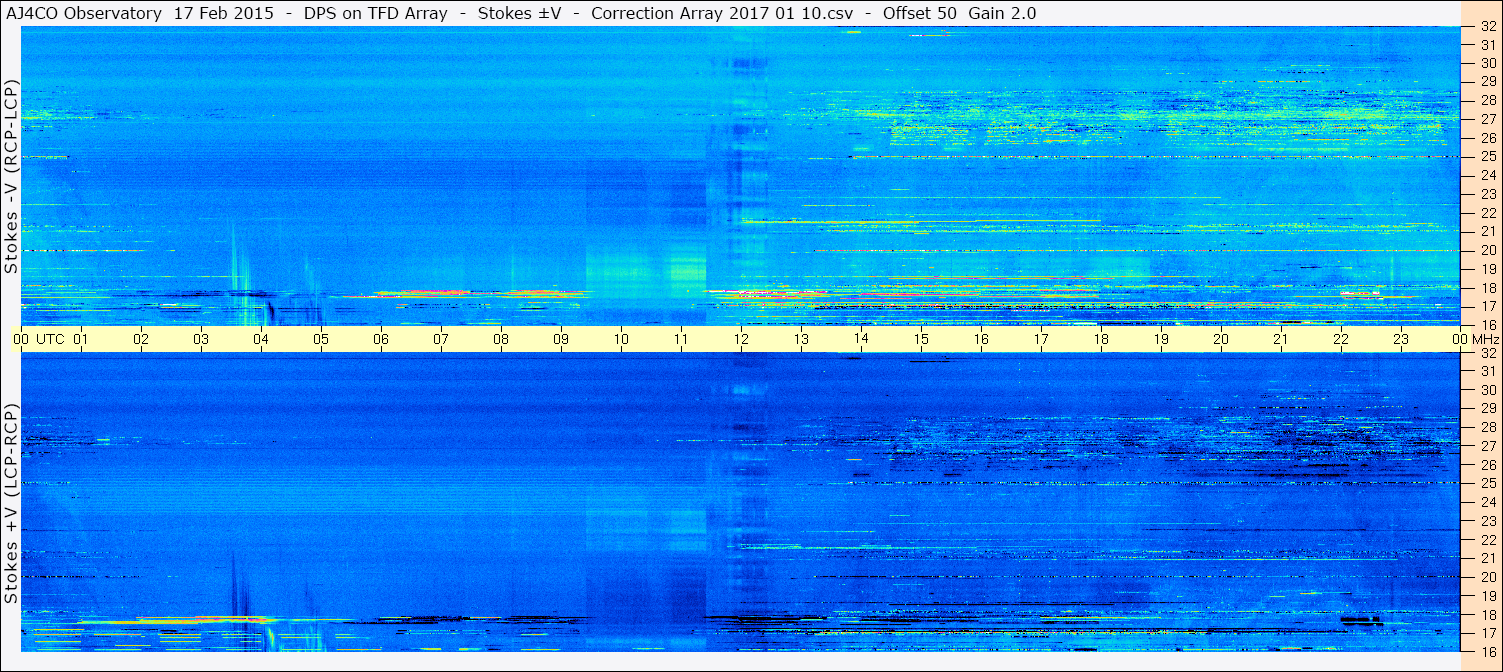The image size is (1503, 672).
Task: Click the 07 hour mark on the time axis
Action: (x=442, y=339)
